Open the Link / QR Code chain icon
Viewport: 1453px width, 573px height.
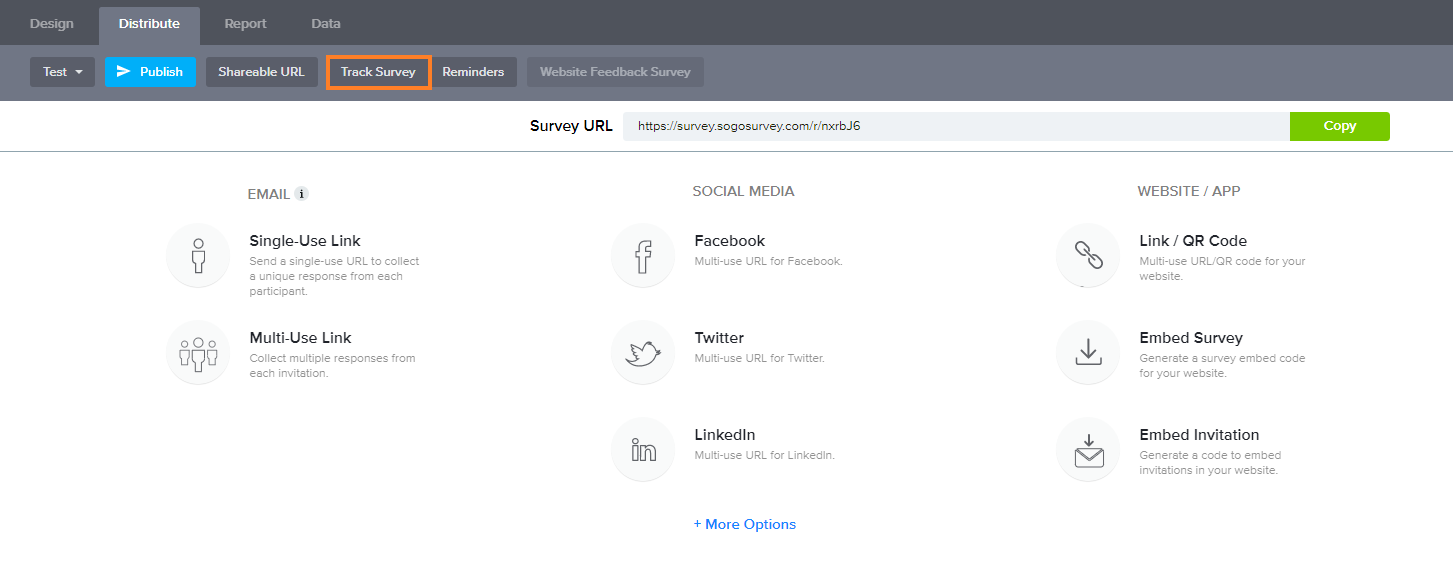click(1088, 256)
